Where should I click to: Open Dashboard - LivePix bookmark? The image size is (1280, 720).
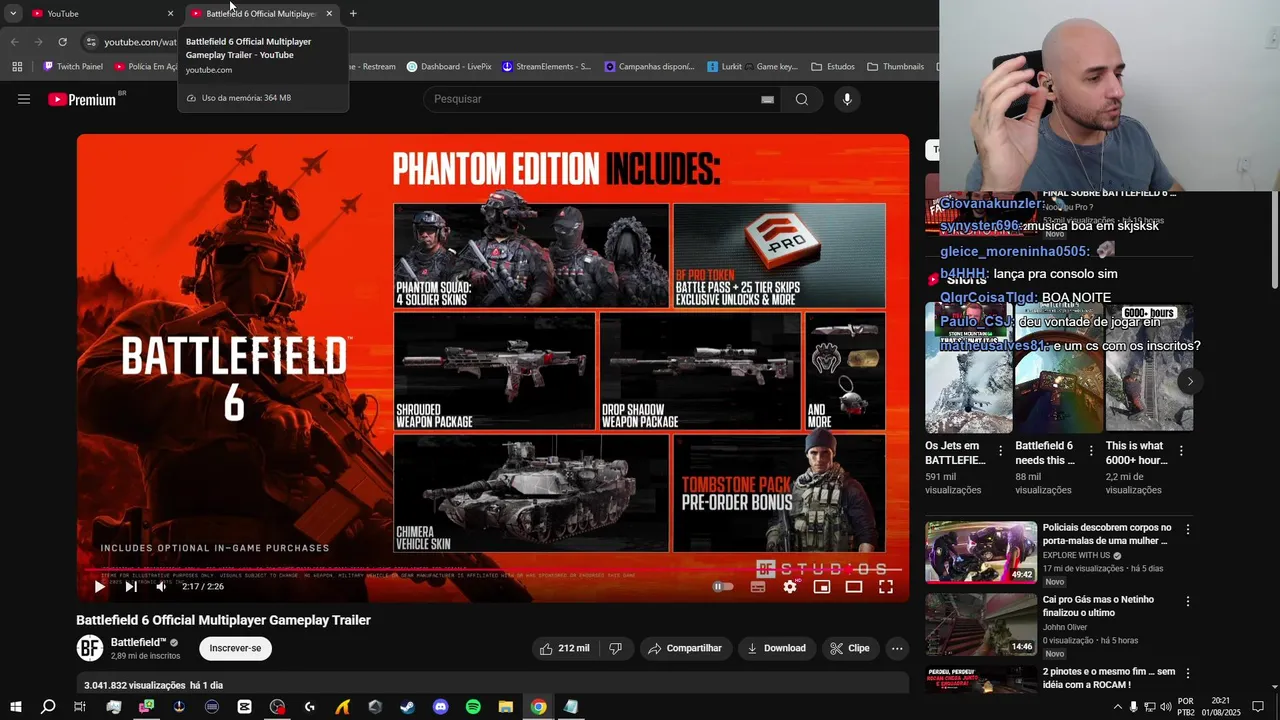[449, 67]
